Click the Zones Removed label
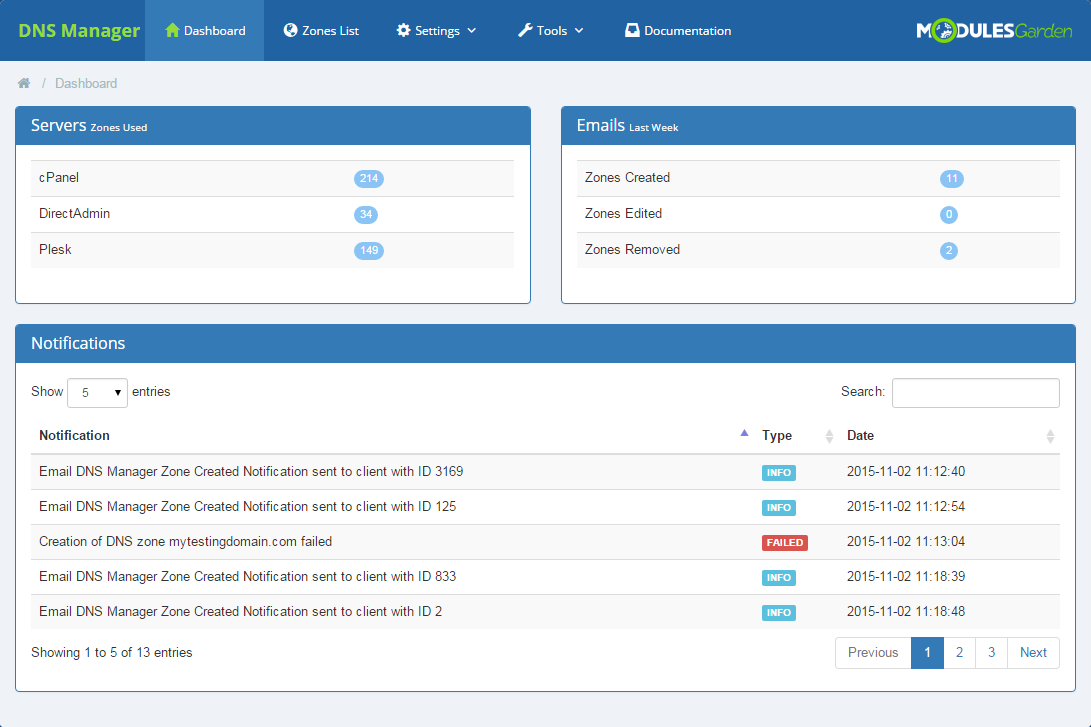 [x=632, y=250]
